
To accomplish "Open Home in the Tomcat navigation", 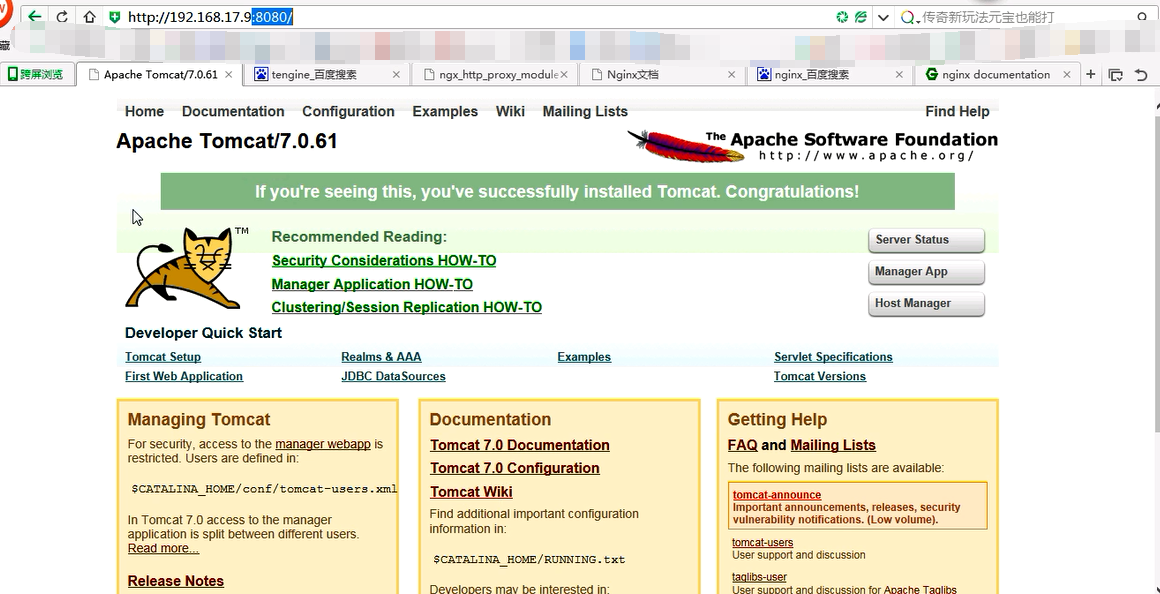I will [144, 111].
